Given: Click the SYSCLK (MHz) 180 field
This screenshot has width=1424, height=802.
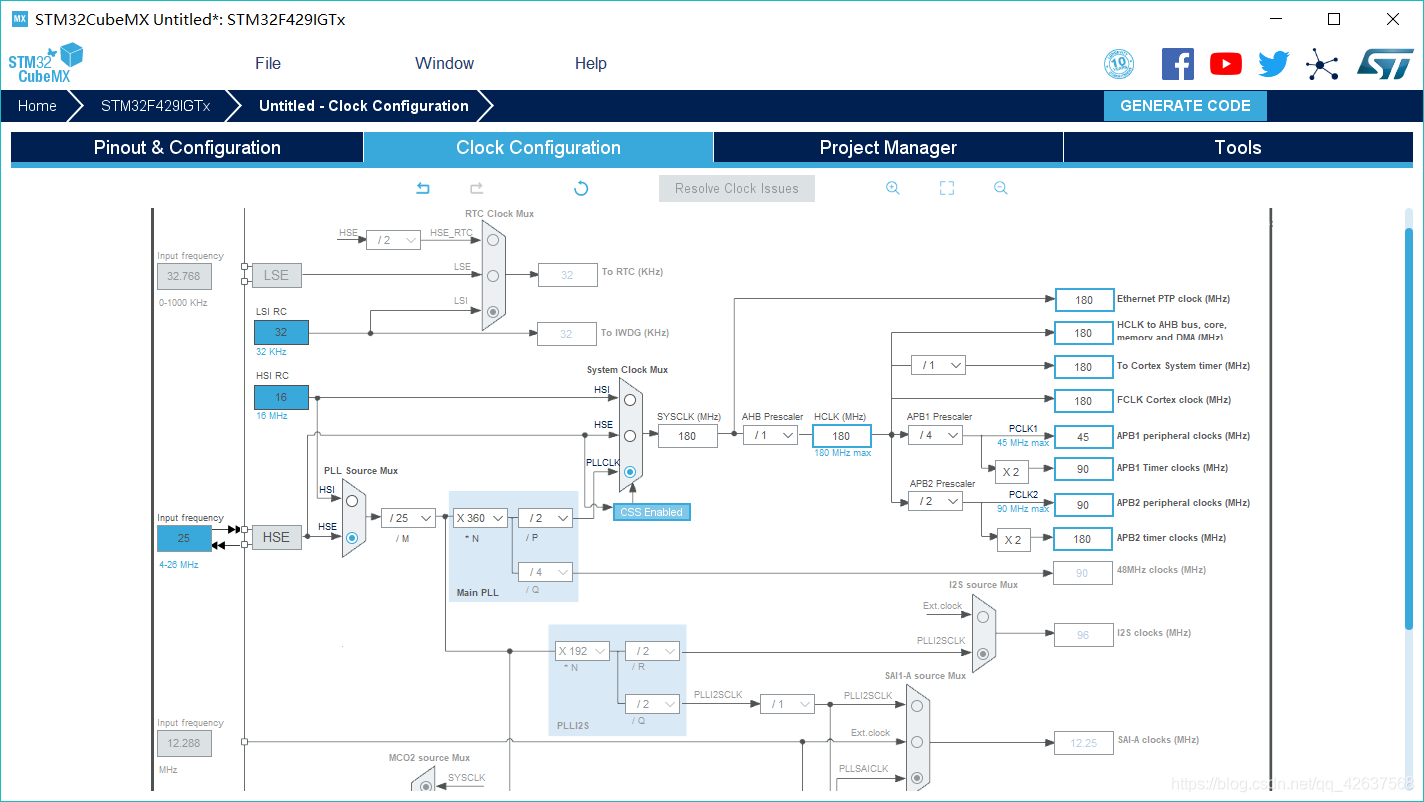Looking at the screenshot, I should pos(687,435).
